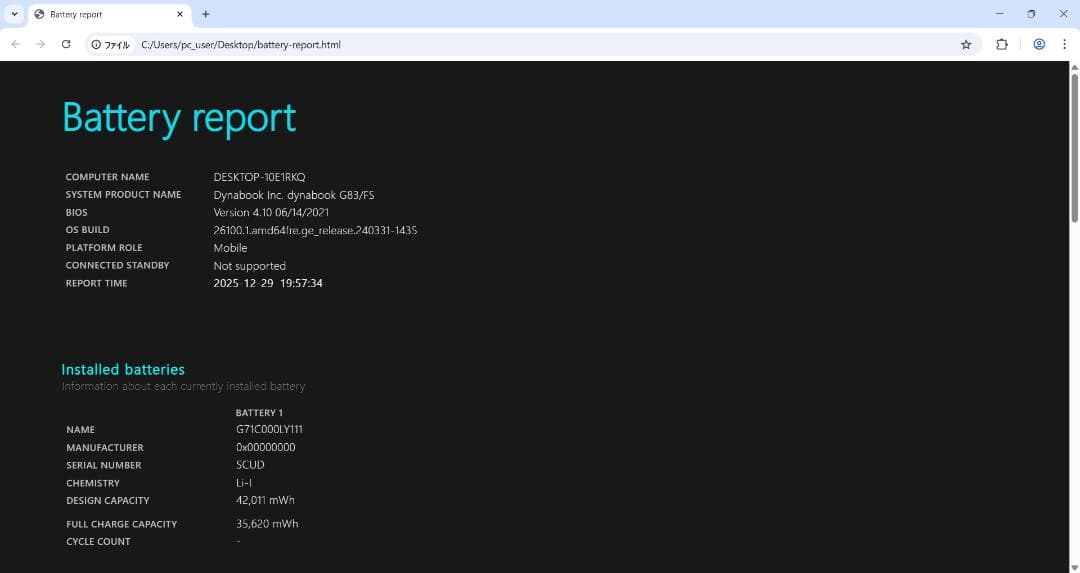The height and width of the screenshot is (573, 1080).
Task: Open the Chrome profile avatar
Action: (x=1039, y=44)
